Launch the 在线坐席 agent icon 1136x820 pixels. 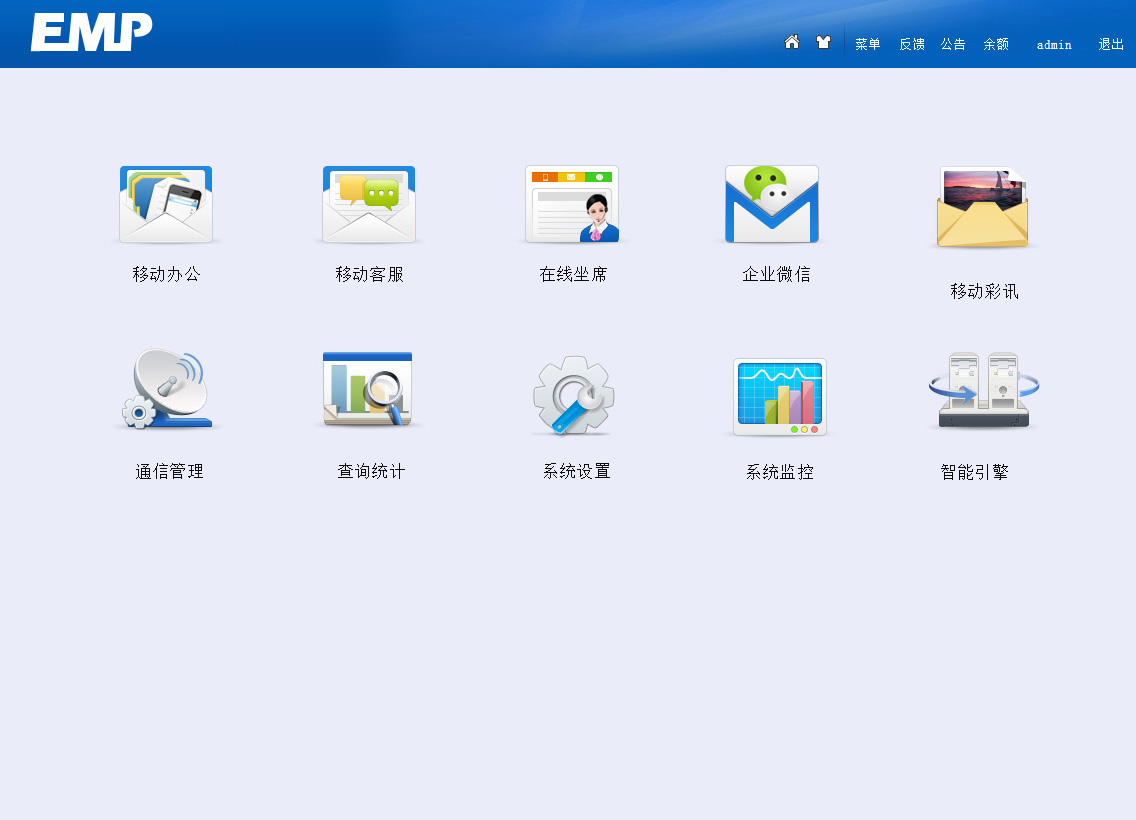coord(572,205)
